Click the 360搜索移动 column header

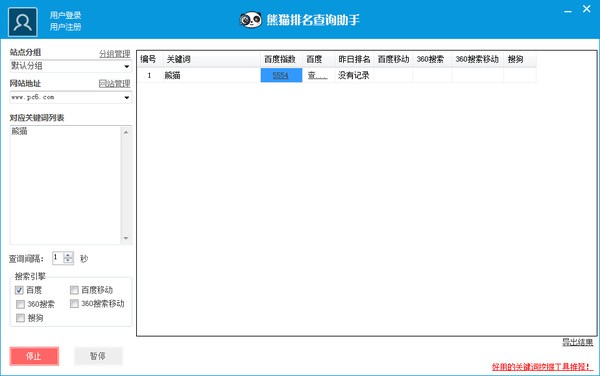pyautogui.click(x=477, y=59)
